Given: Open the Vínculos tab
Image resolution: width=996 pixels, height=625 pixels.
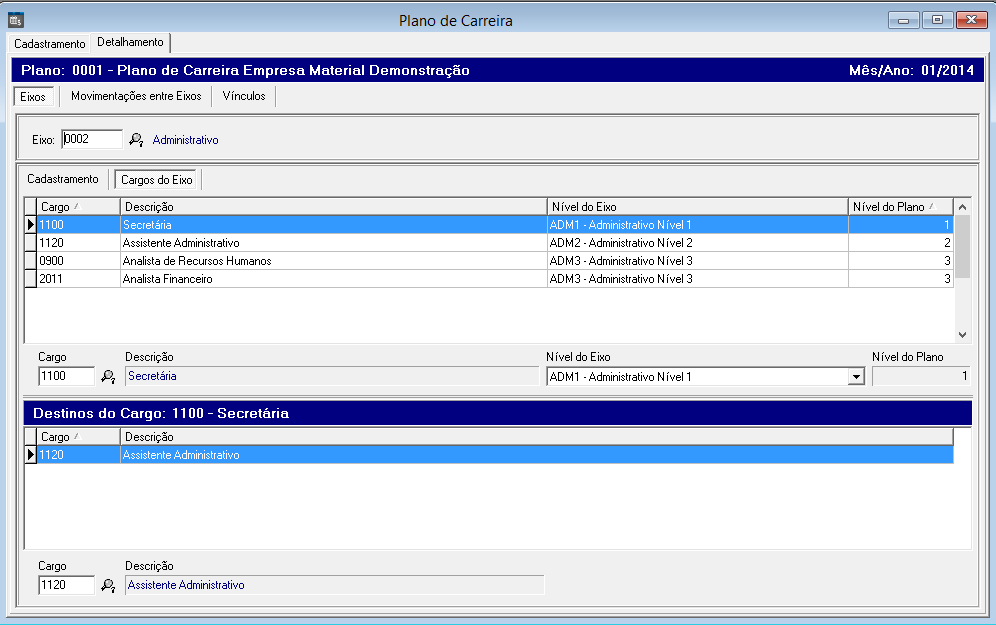Looking at the screenshot, I should click(x=243, y=96).
